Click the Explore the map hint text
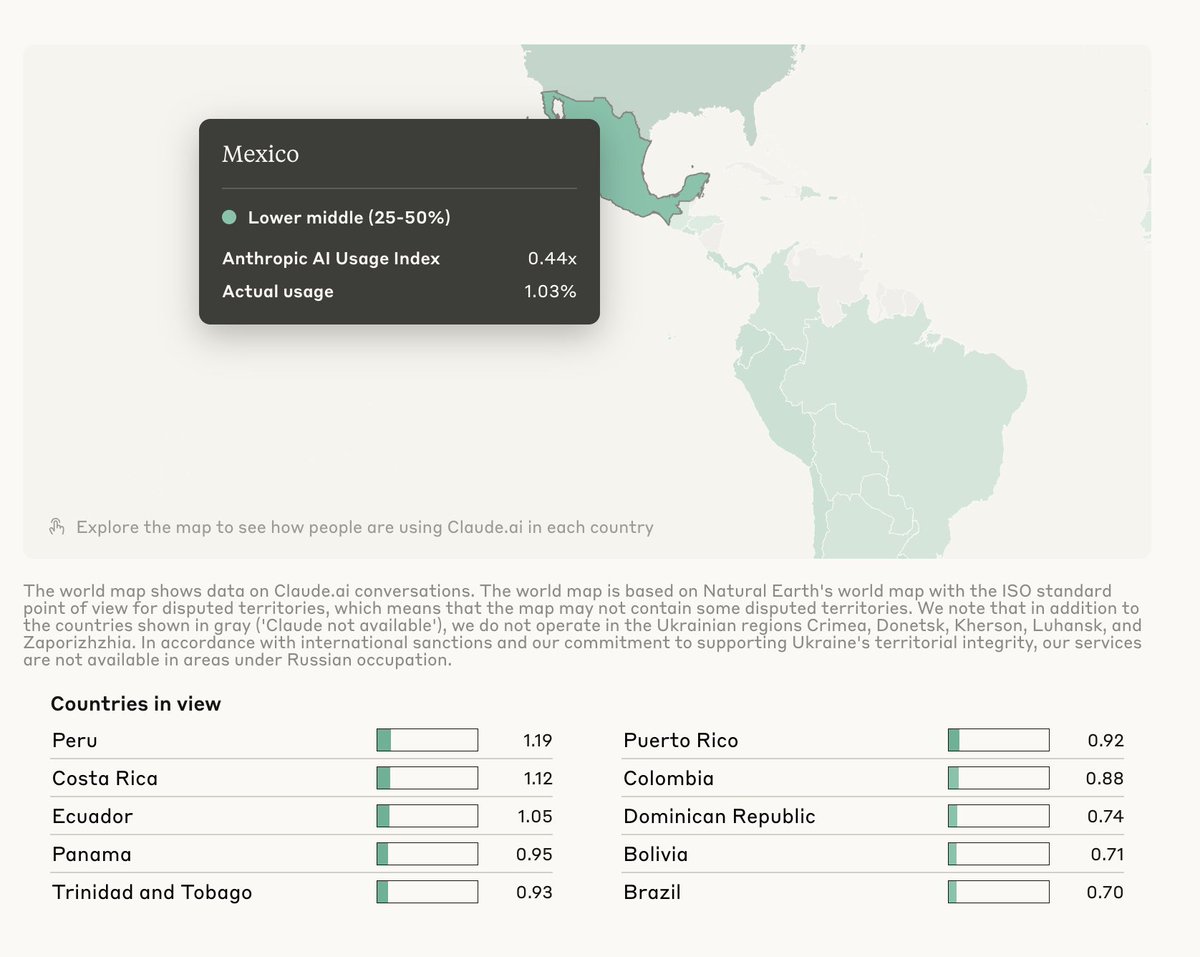The width and height of the screenshot is (1200, 957). pyautogui.click(x=365, y=527)
